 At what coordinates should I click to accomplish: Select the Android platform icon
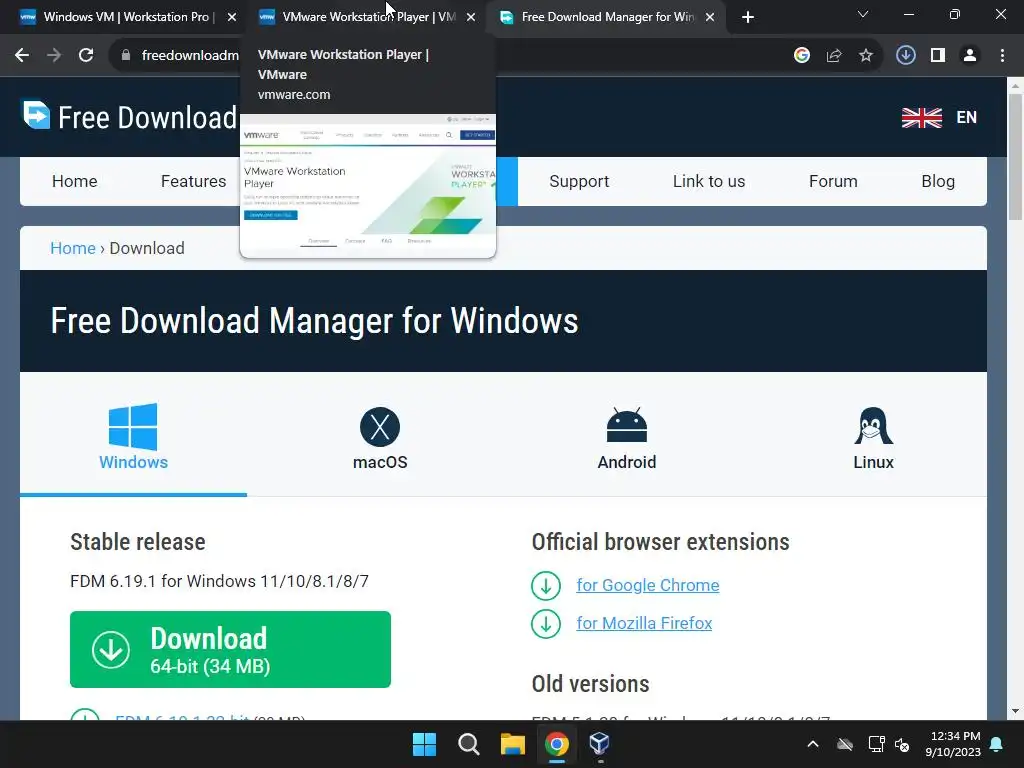coord(627,426)
